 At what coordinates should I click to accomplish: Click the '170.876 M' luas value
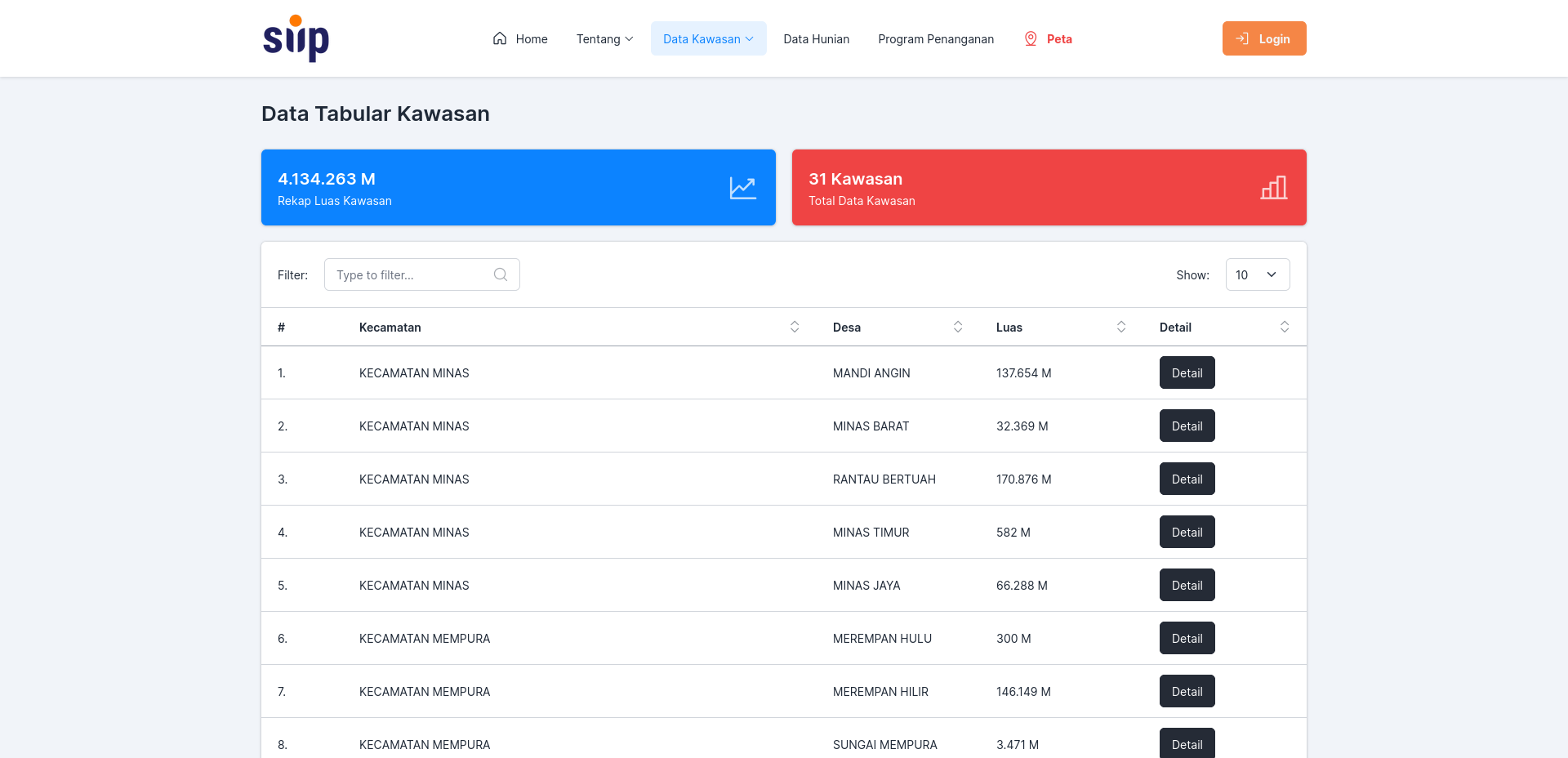[x=1024, y=479]
